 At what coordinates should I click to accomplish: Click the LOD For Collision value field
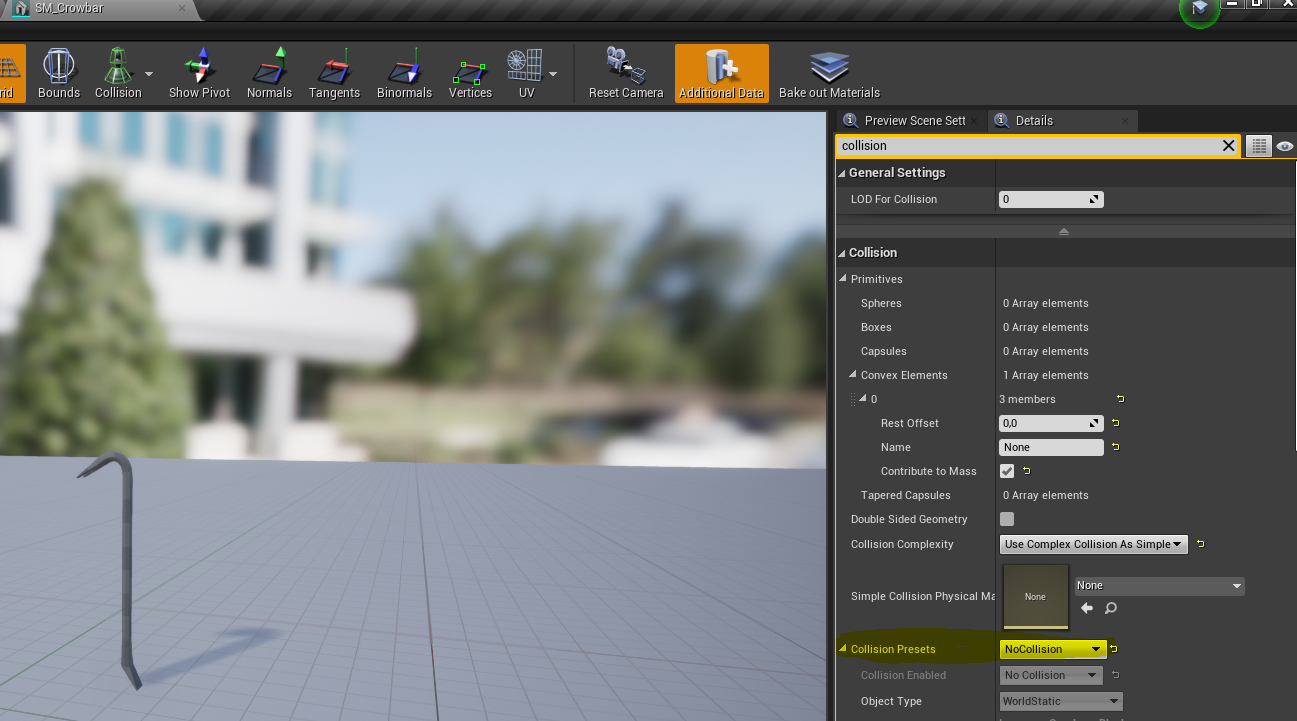pyautogui.click(x=1051, y=199)
